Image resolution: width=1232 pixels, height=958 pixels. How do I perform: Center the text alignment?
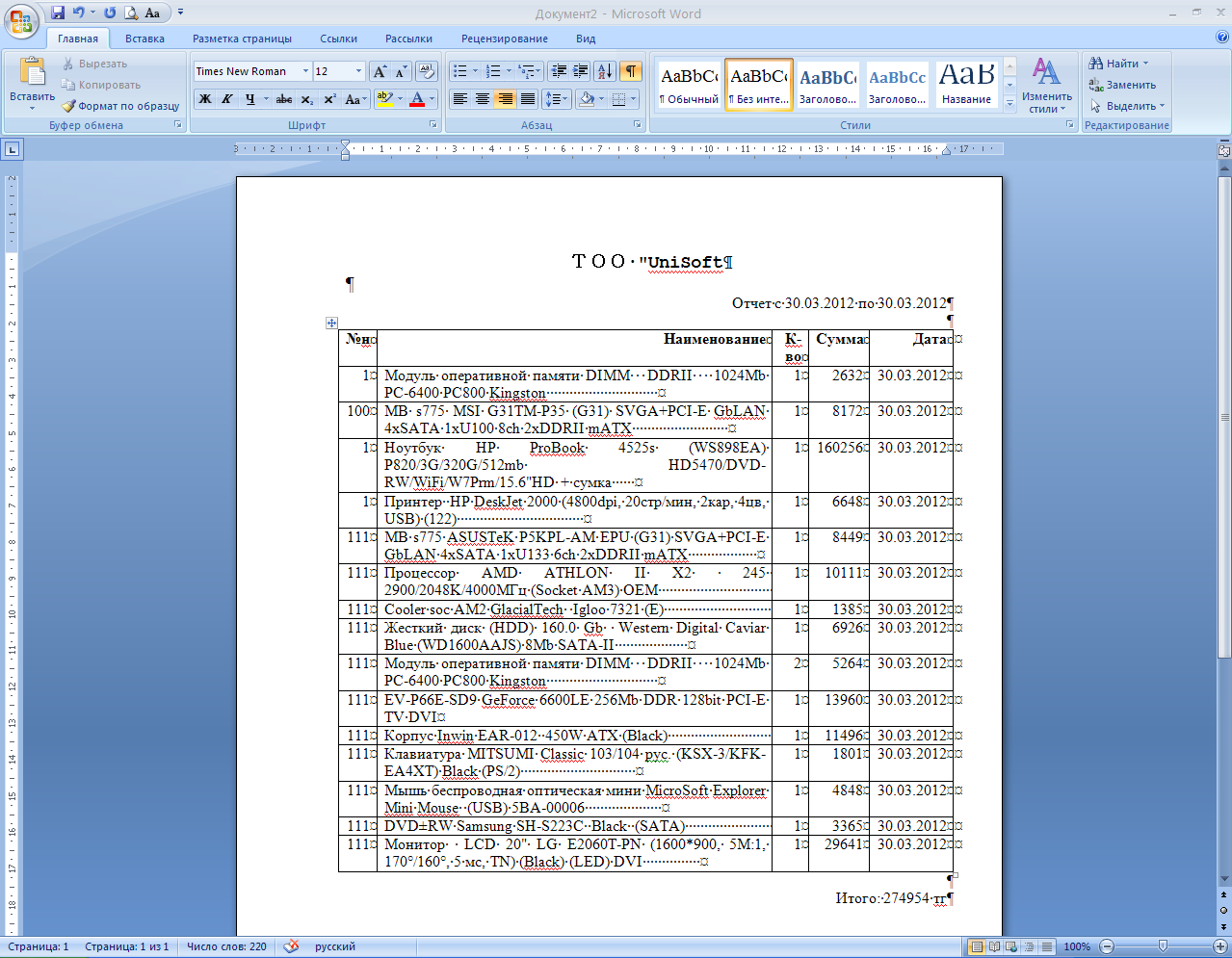click(x=483, y=99)
